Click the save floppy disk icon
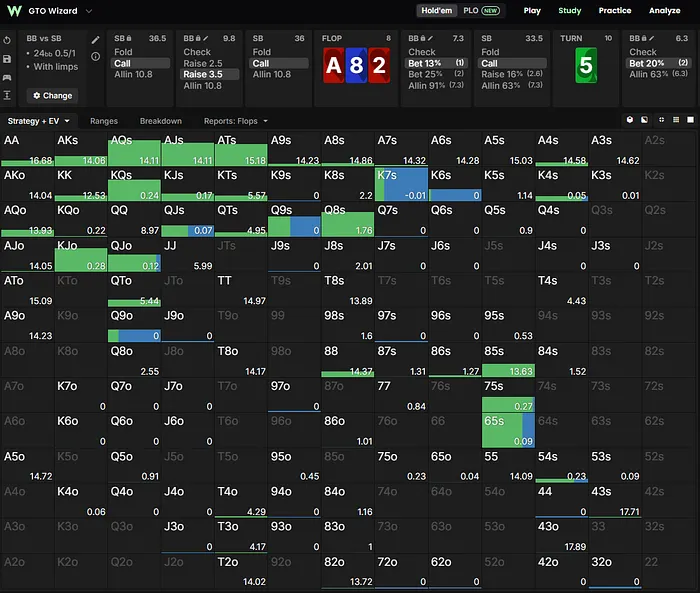 tap(7, 59)
